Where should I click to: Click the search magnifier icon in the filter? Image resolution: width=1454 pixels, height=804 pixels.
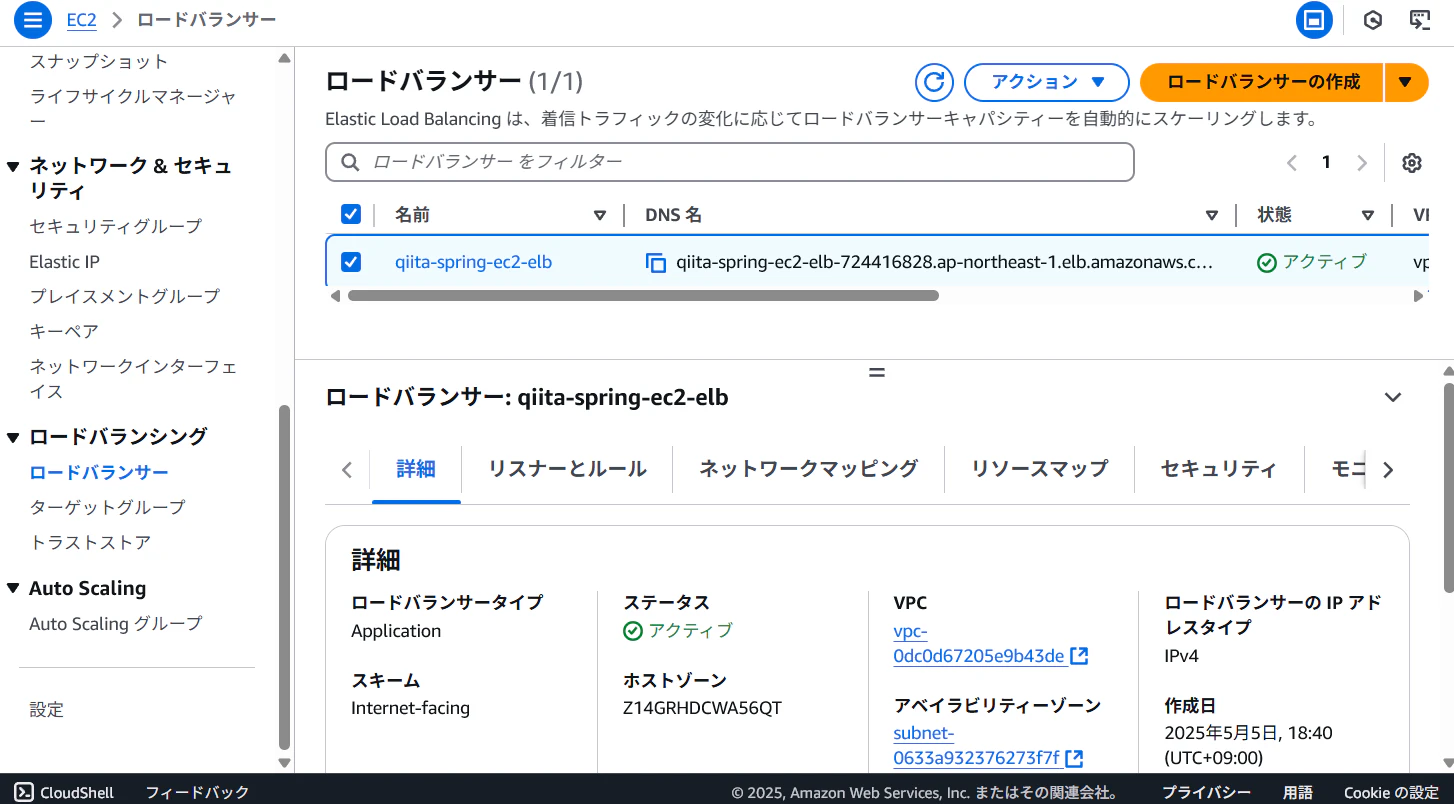point(350,162)
